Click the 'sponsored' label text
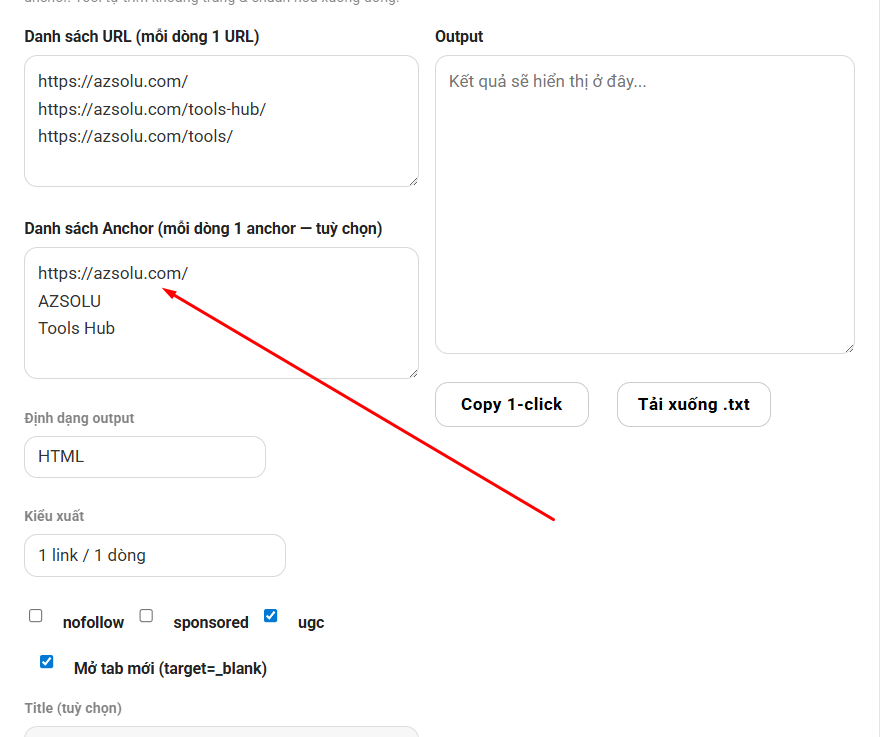Screen dimensions: 880x737 [x=211, y=622]
